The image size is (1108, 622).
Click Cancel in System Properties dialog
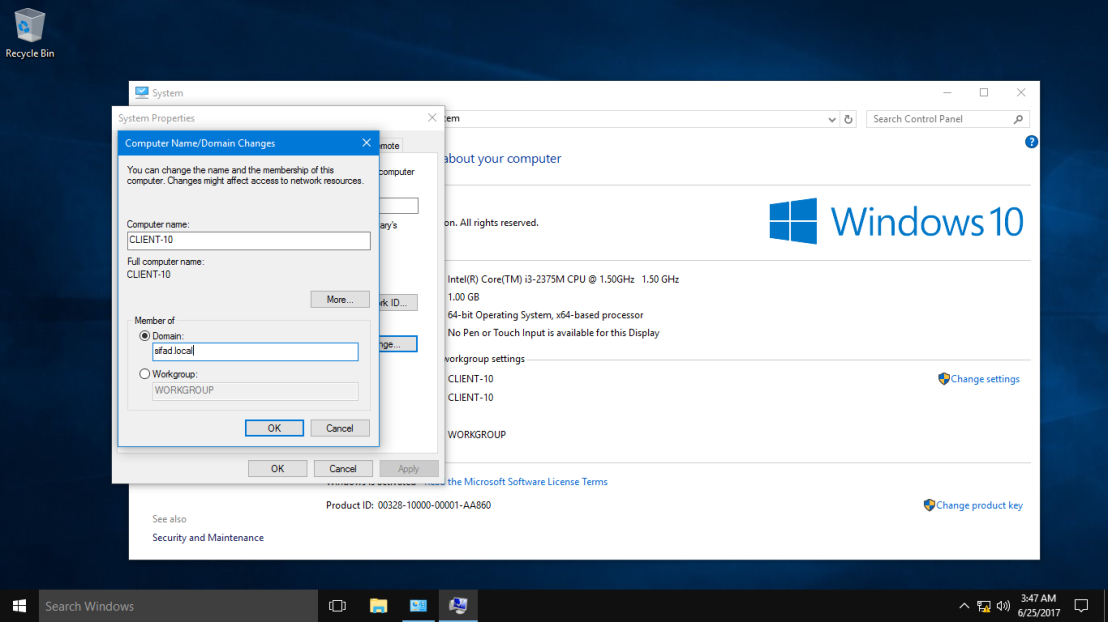[343, 469]
